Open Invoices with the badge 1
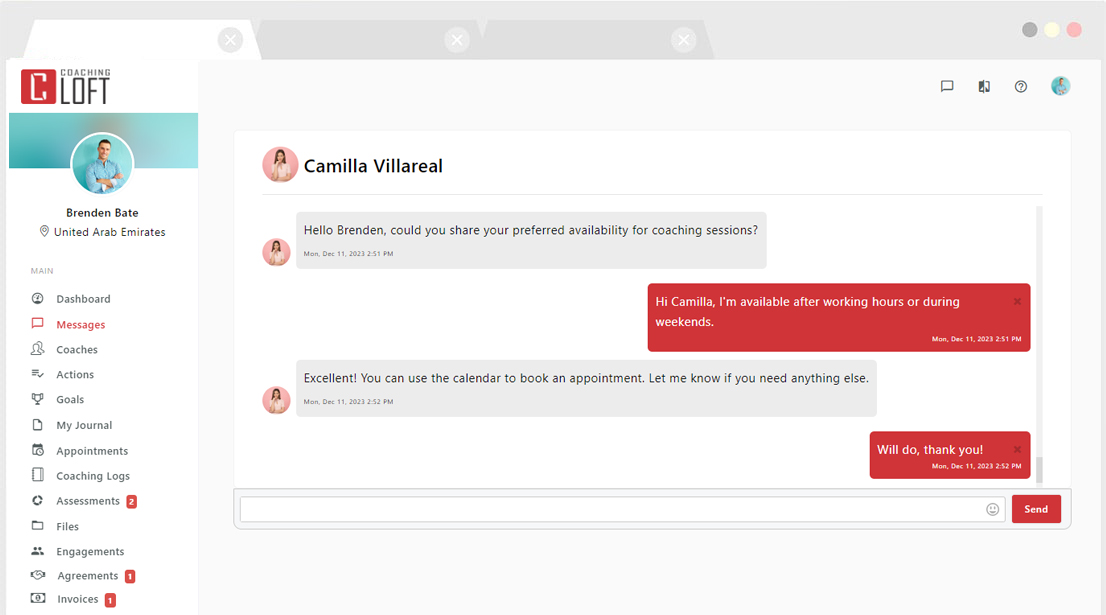Viewport: 1106px width, 615px height. (x=75, y=599)
